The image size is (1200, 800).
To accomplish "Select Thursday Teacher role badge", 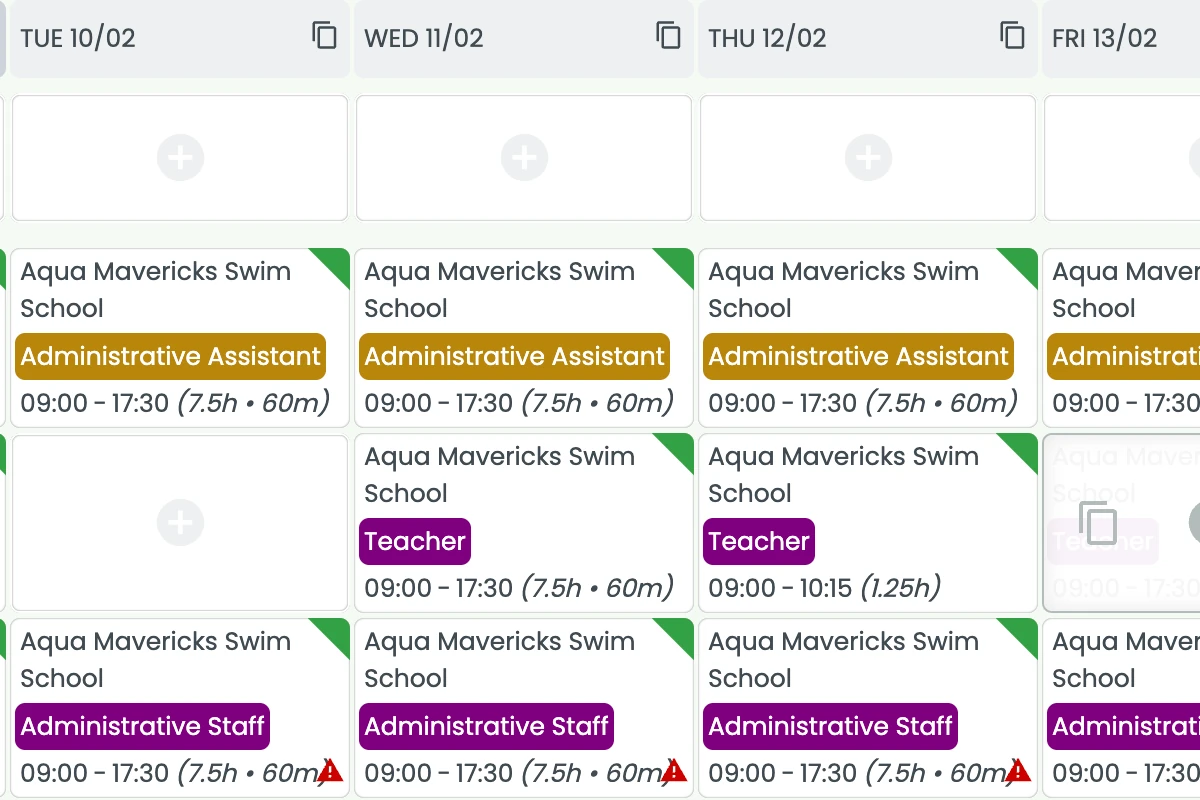I will click(x=759, y=541).
